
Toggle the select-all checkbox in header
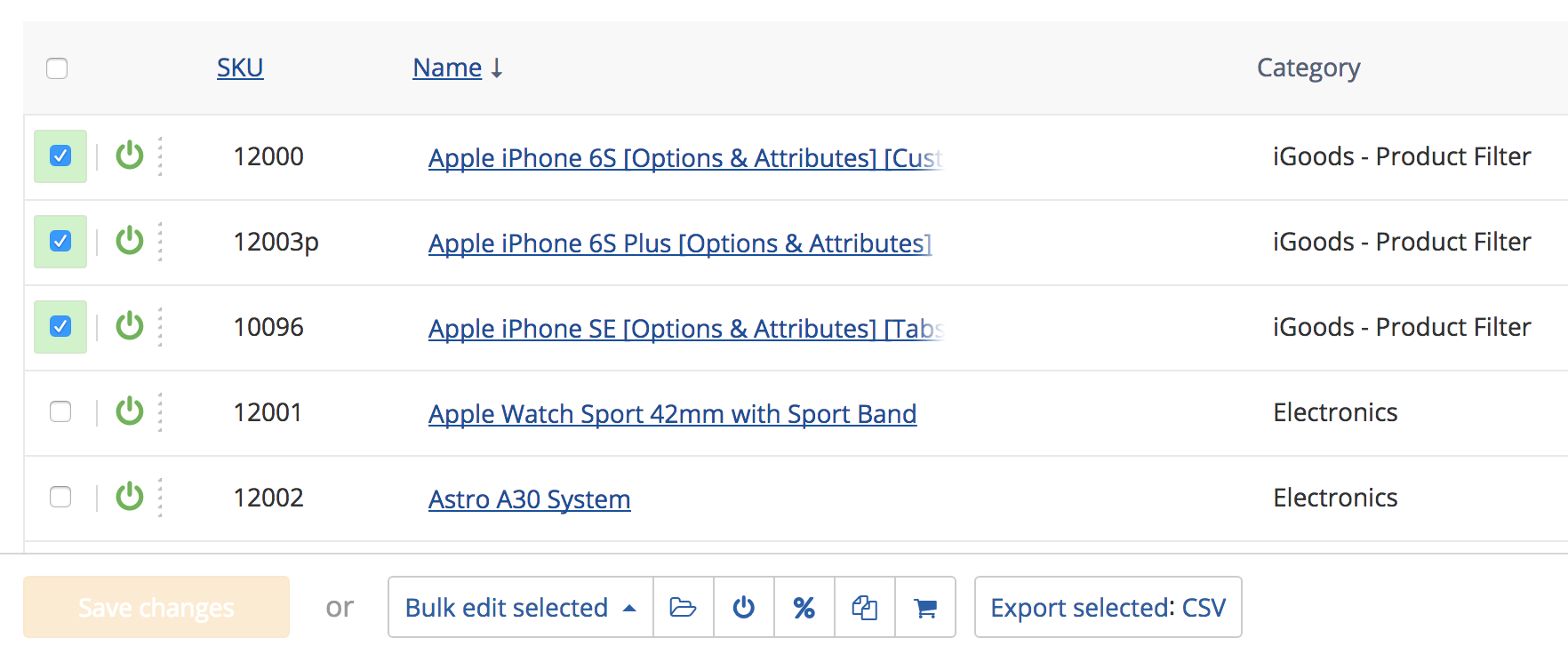click(x=57, y=68)
